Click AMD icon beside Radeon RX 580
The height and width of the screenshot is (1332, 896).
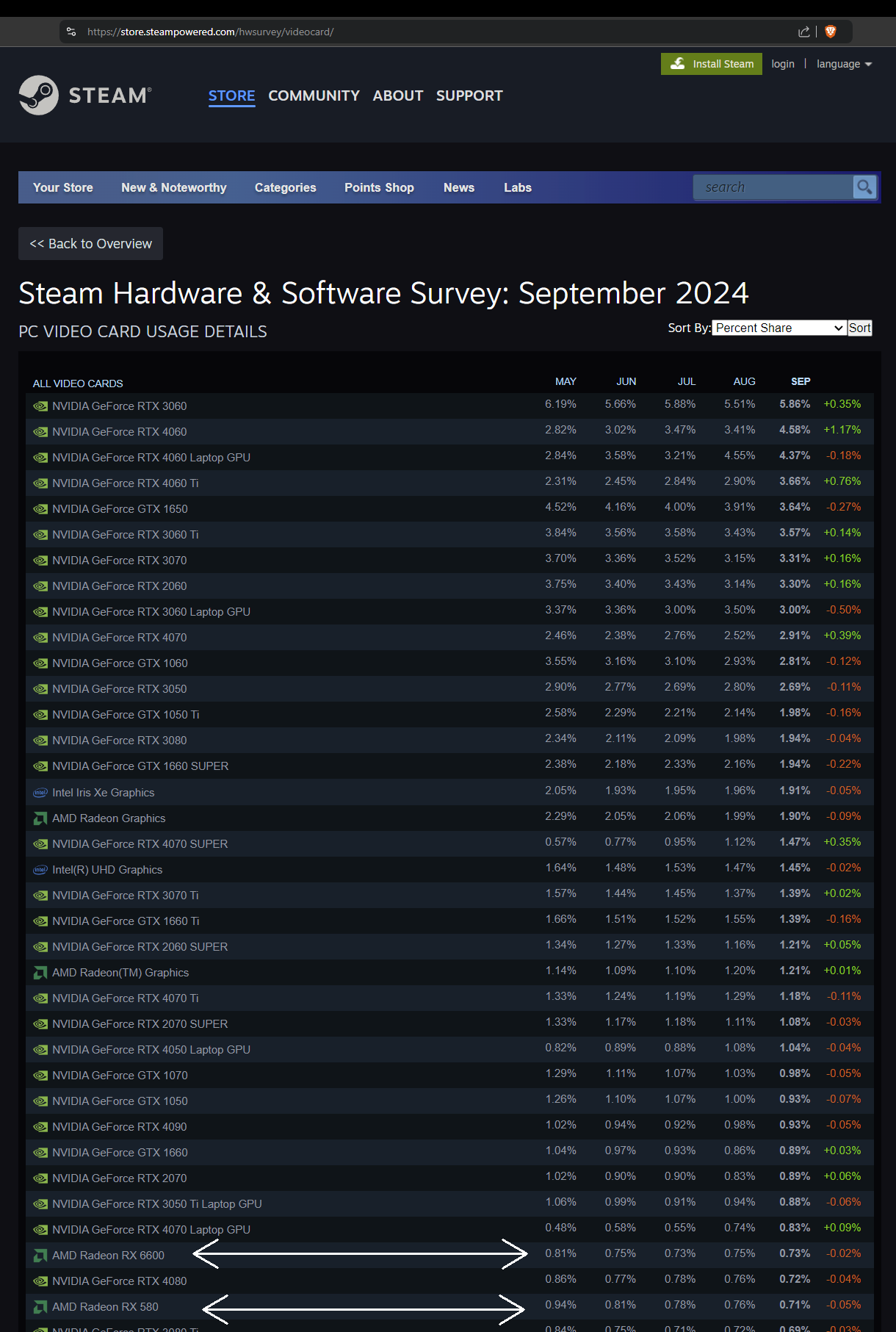point(40,1307)
